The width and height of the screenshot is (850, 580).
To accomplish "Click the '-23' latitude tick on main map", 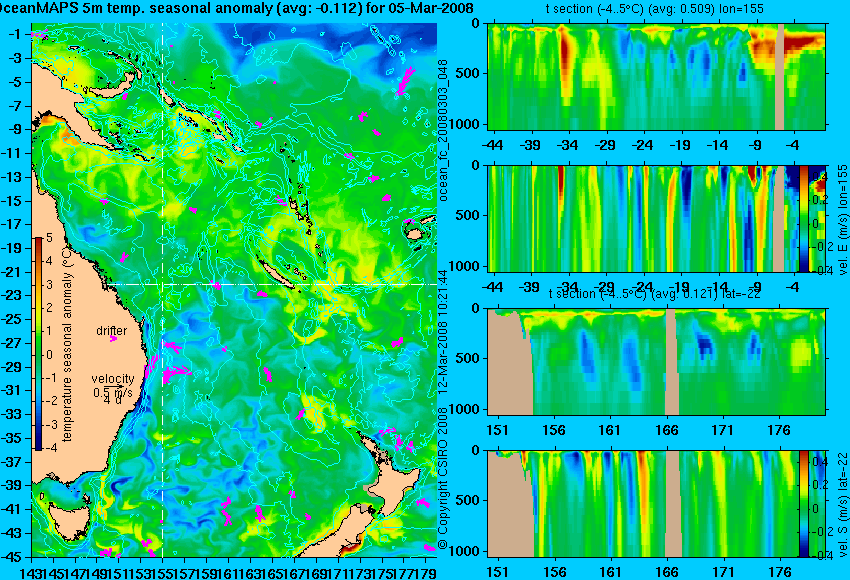I will [13, 295].
